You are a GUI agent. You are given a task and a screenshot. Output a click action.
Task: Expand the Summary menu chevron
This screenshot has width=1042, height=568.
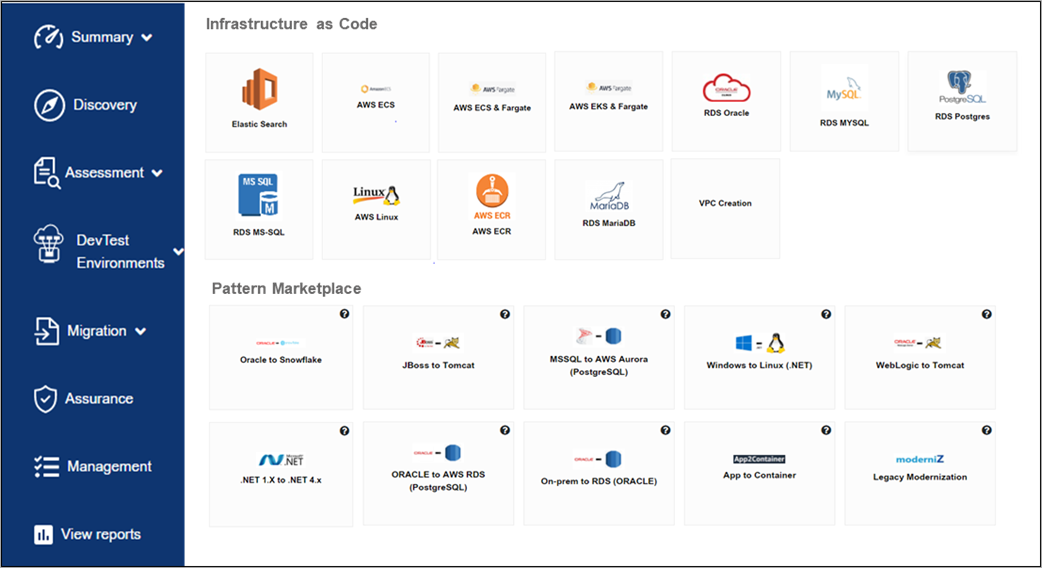(x=147, y=38)
